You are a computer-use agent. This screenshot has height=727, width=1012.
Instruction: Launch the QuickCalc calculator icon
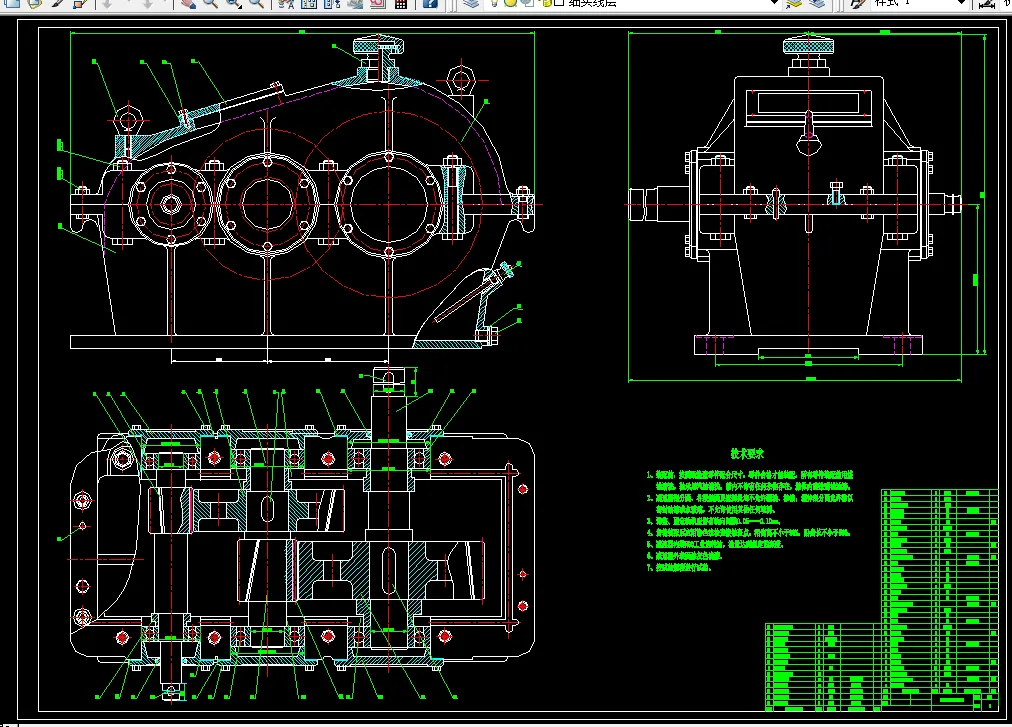(x=400, y=3)
